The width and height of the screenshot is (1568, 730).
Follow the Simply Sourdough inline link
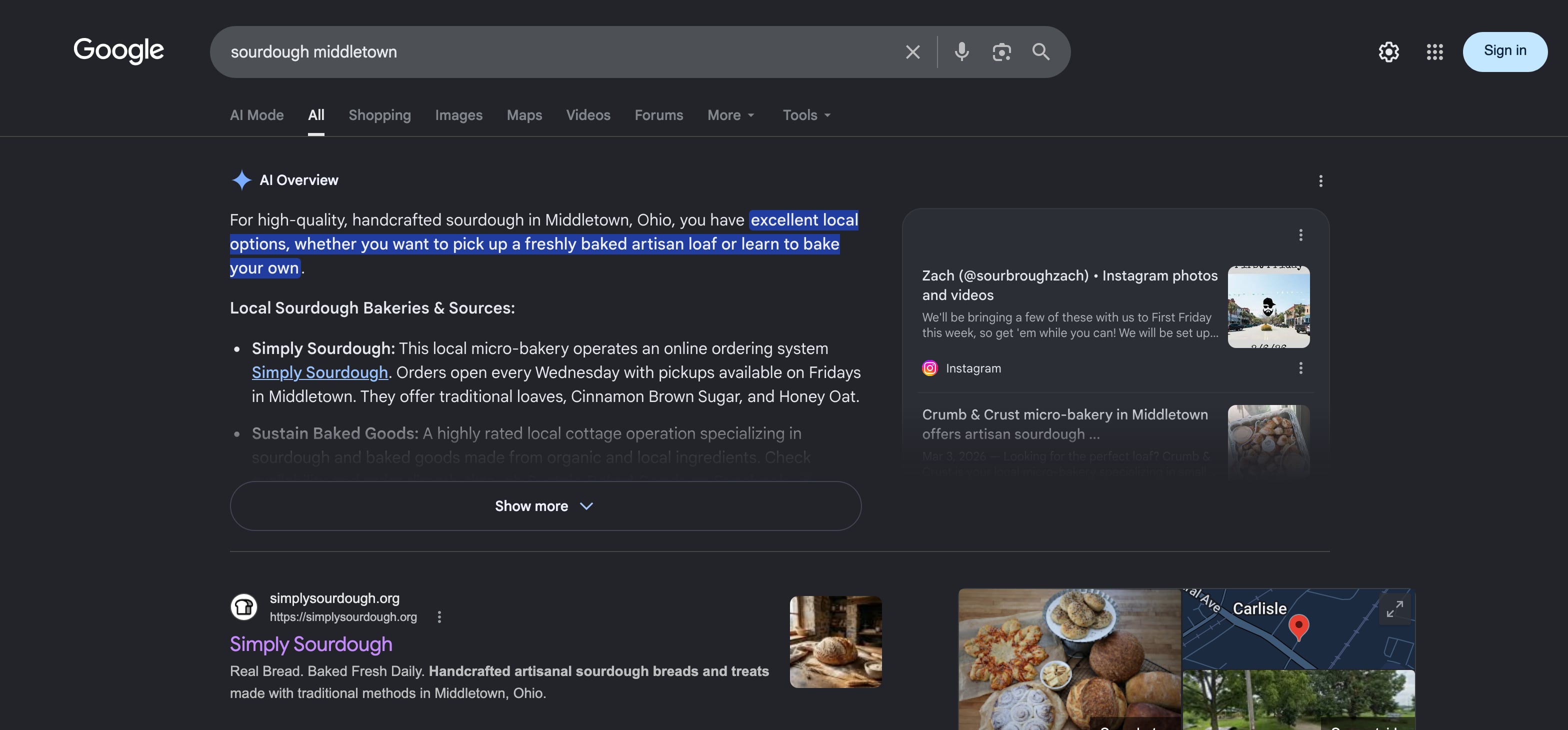pos(319,372)
